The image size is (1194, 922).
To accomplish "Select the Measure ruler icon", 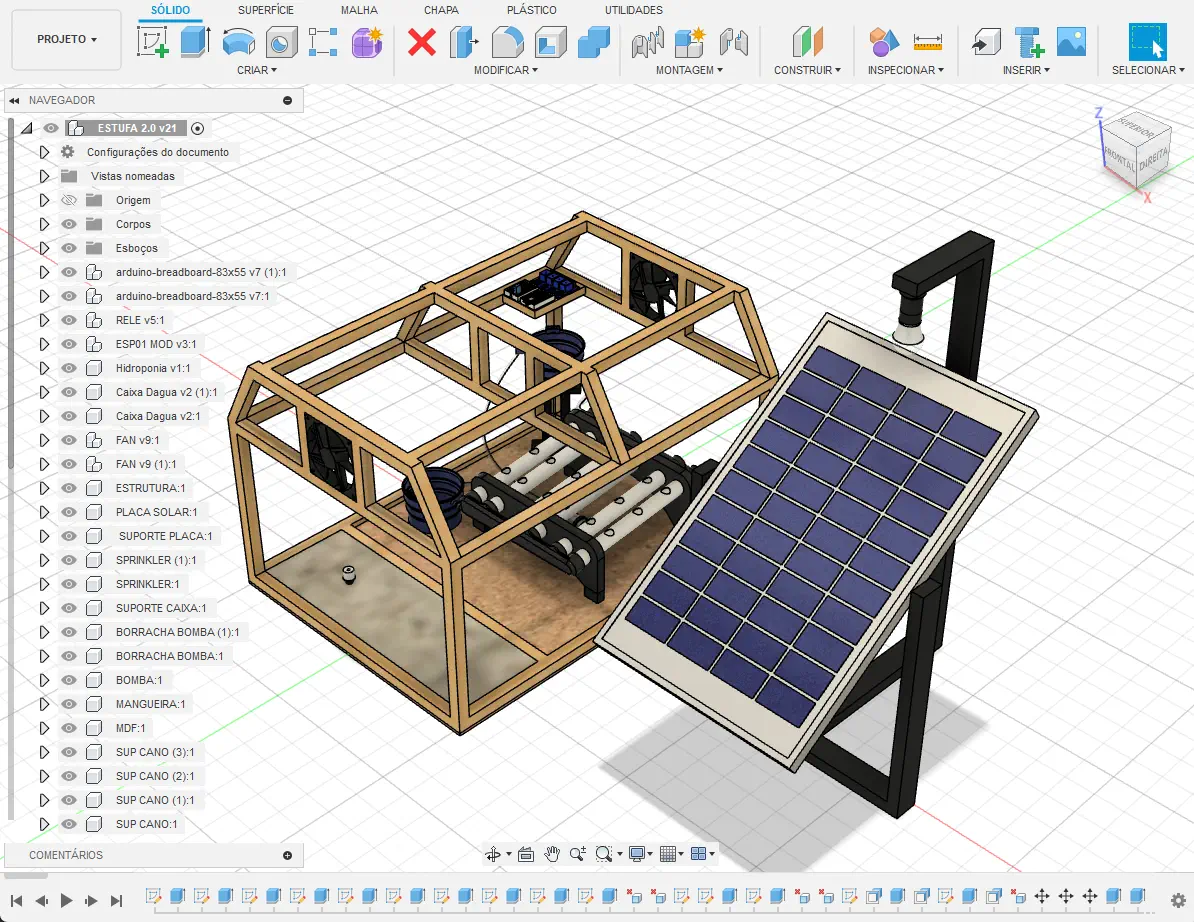I will pyautogui.click(x=928, y=42).
